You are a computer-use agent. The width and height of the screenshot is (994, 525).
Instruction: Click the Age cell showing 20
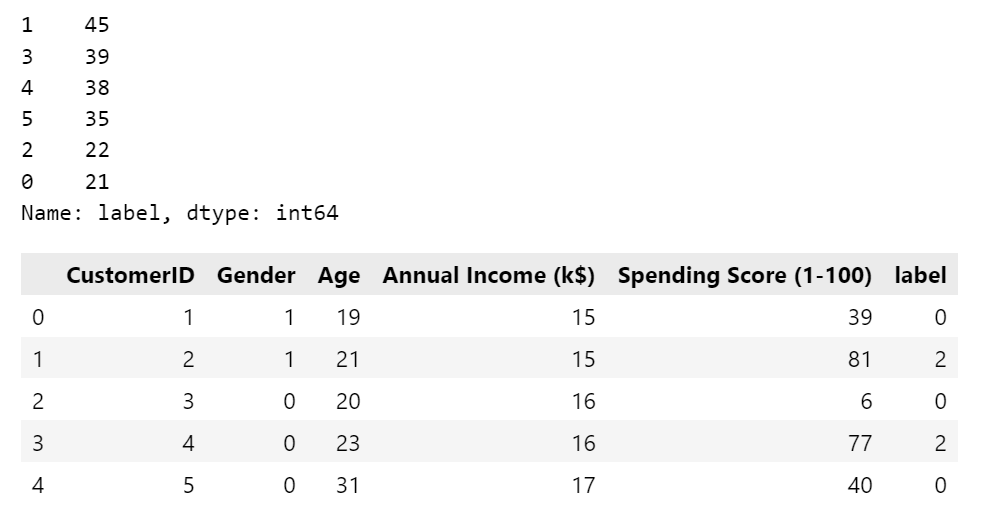click(x=348, y=402)
